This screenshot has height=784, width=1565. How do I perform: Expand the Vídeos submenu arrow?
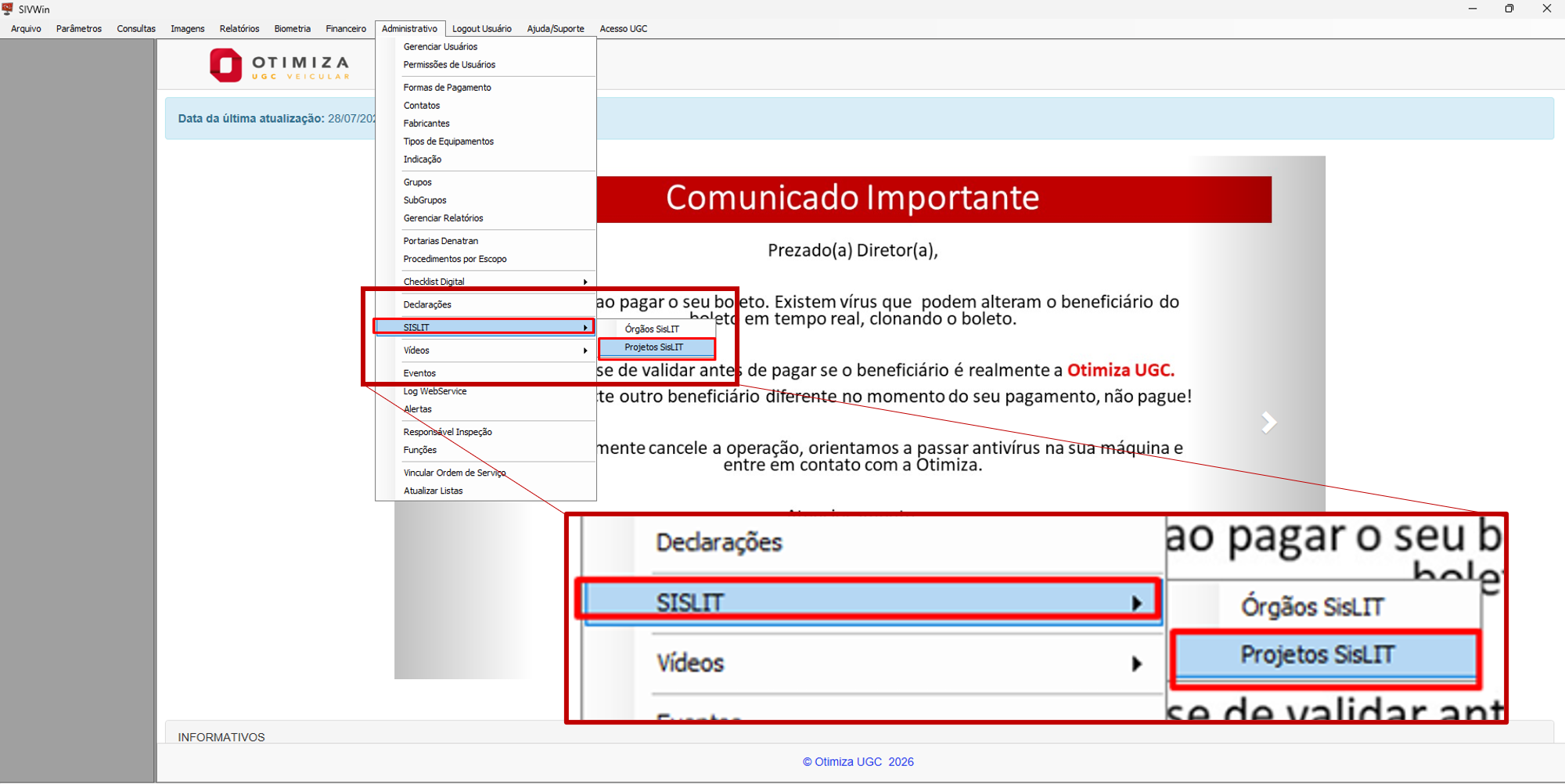coord(585,351)
